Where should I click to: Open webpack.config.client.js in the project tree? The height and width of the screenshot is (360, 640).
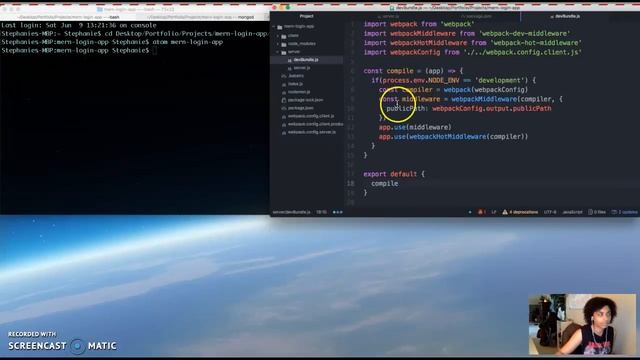(x=311, y=116)
